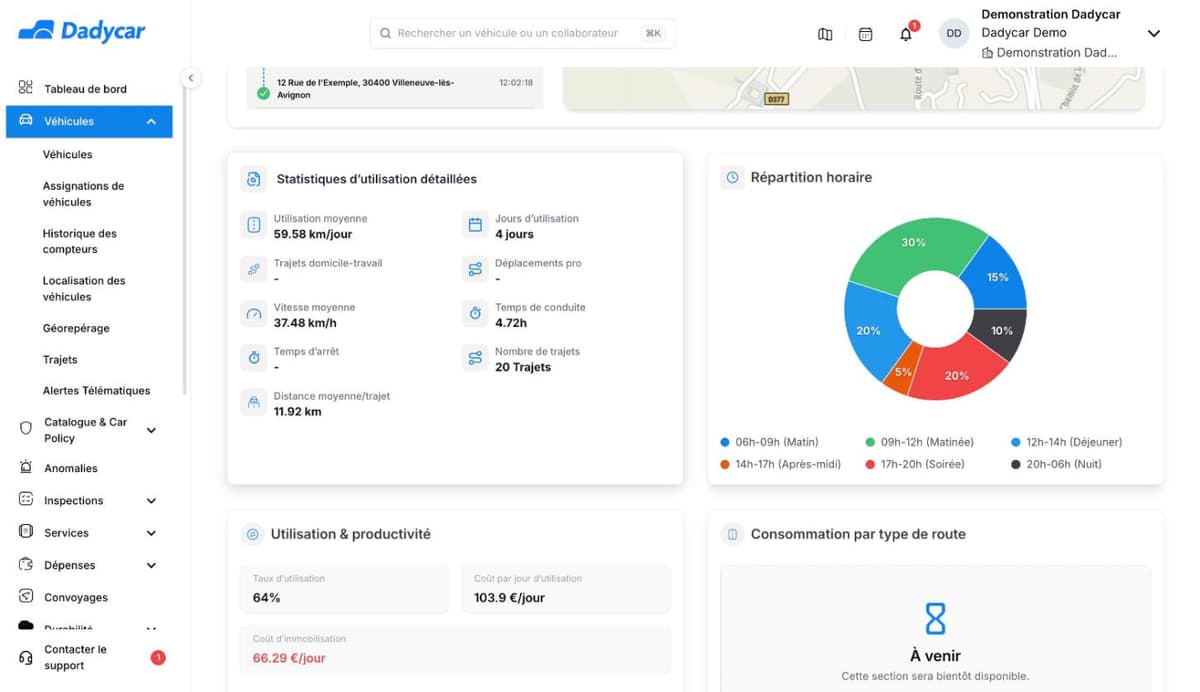
Task: Click the Dadycar logo
Action: [x=82, y=31]
